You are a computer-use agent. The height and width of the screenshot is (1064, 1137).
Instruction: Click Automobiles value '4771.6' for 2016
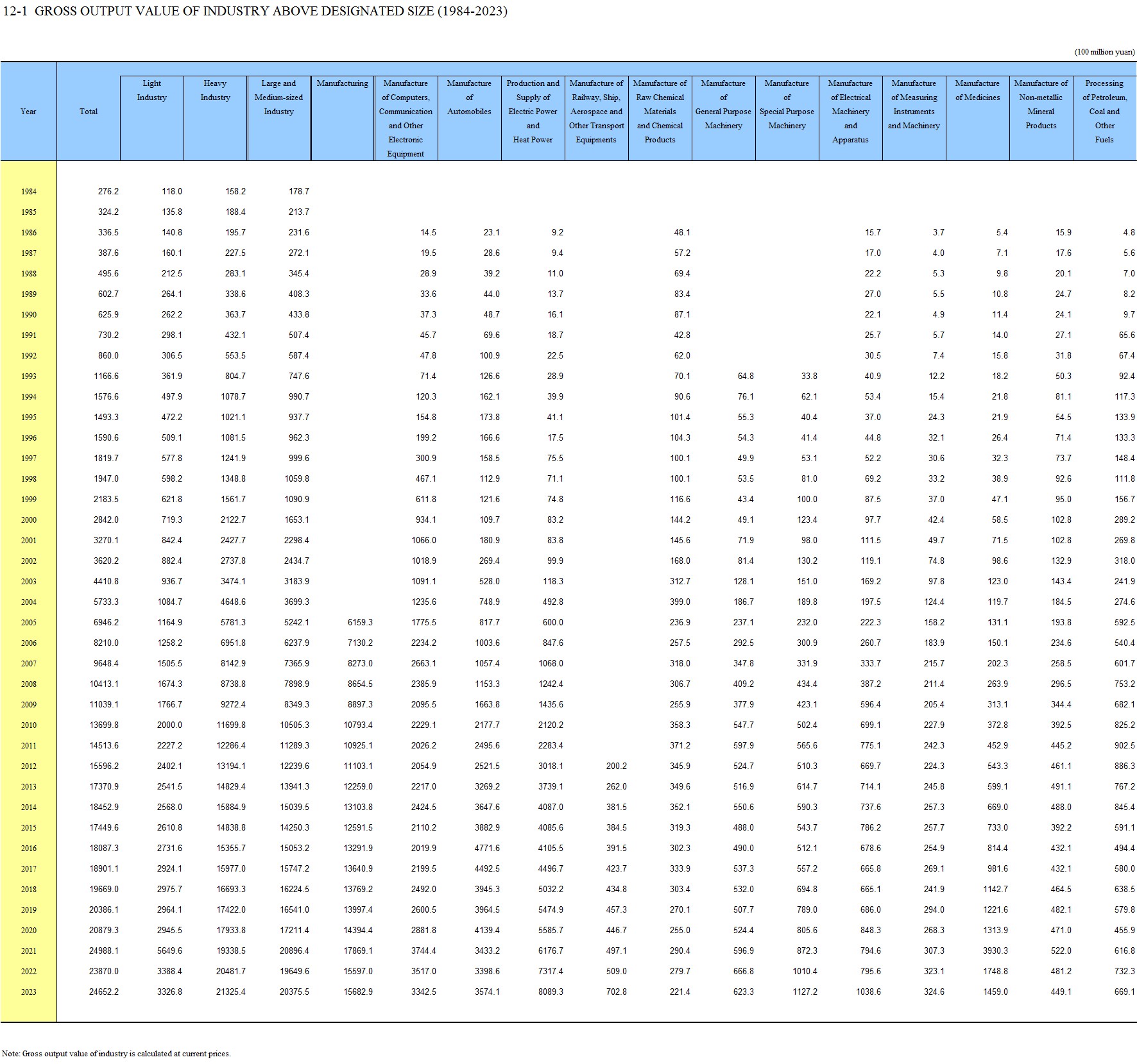coord(487,848)
